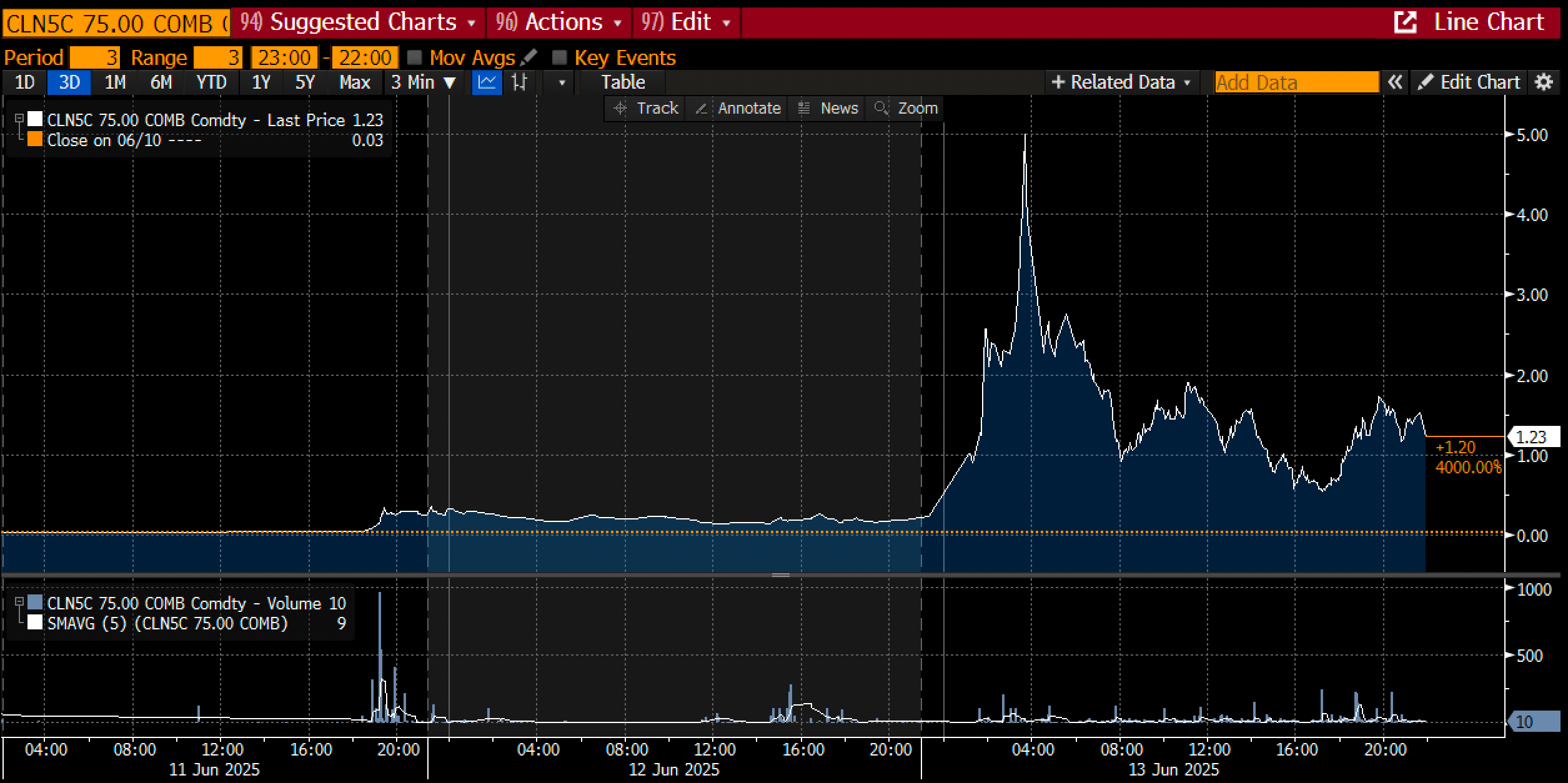Image resolution: width=1568 pixels, height=783 pixels.
Task: Click the Mov Avgs pencil edit icon
Action: coord(528,57)
